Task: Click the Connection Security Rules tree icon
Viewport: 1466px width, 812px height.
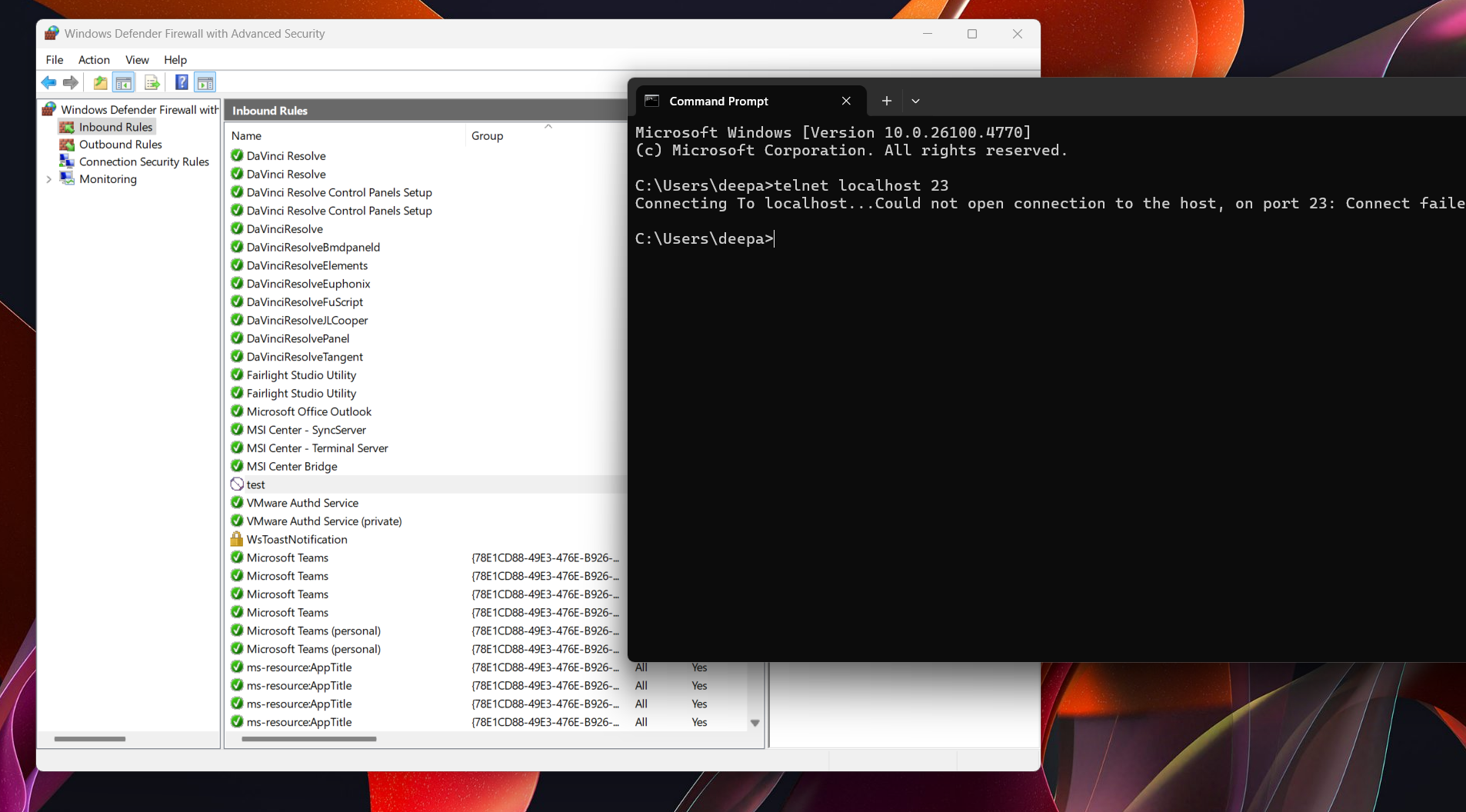Action: click(67, 161)
